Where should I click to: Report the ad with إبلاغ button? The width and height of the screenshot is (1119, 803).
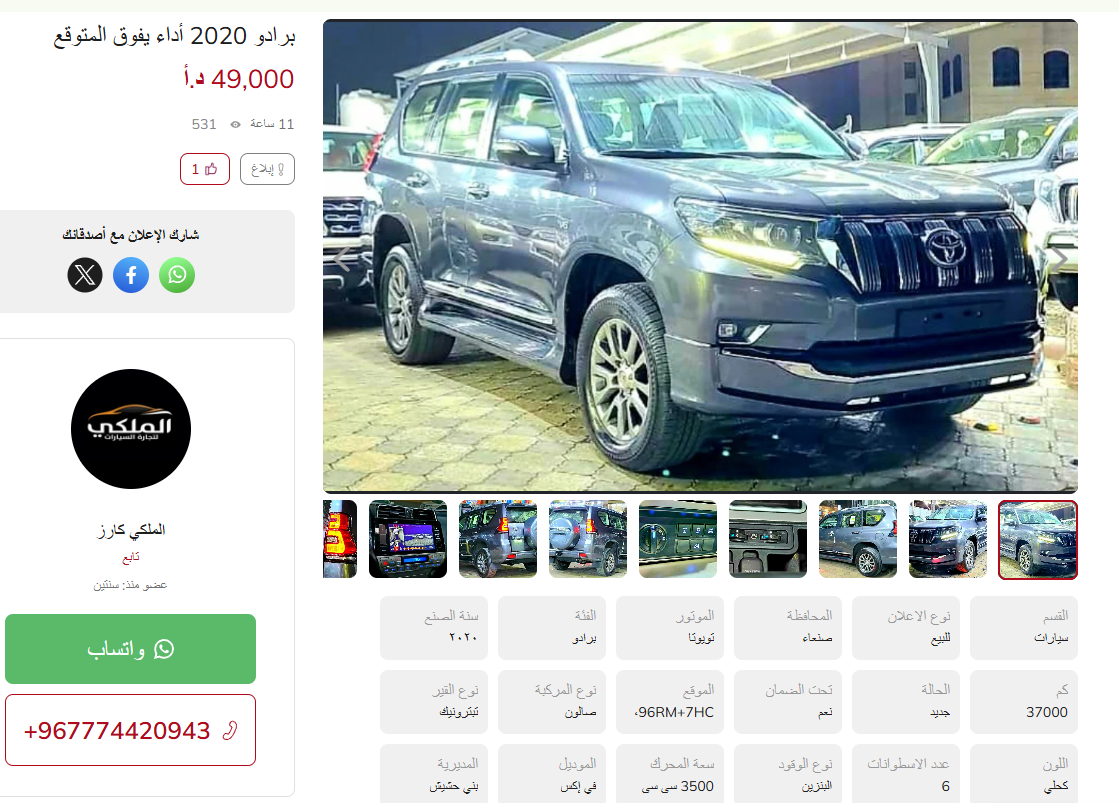[268, 169]
